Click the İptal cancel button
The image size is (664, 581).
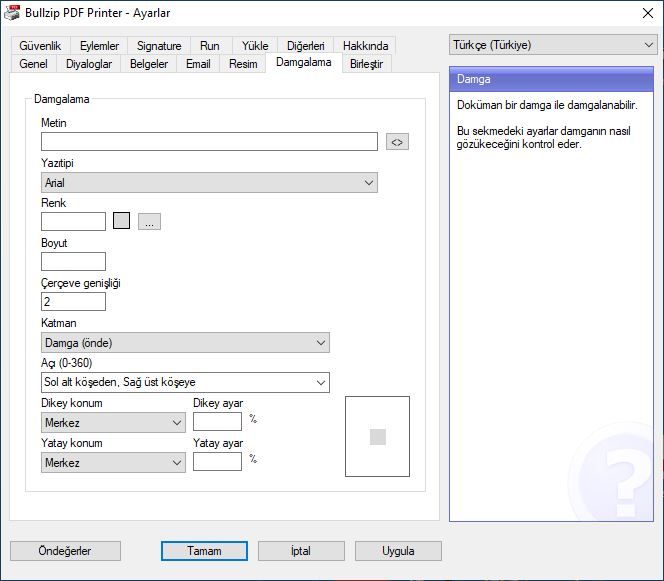pyautogui.click(x=301, y=551)
